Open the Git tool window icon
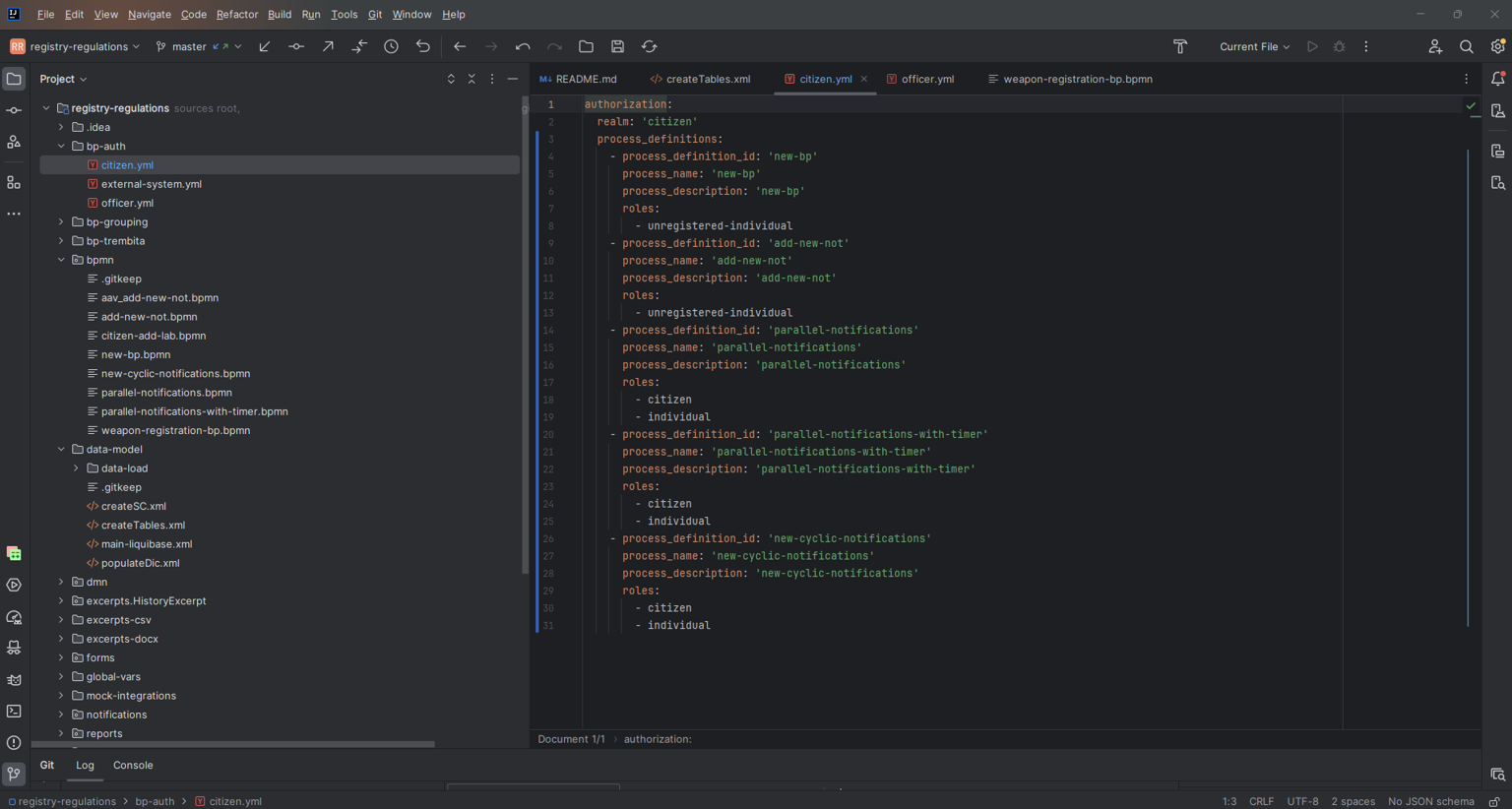The width and height of the screenshot is (1512, 809). pyautogui.click(x=14, y=775)
